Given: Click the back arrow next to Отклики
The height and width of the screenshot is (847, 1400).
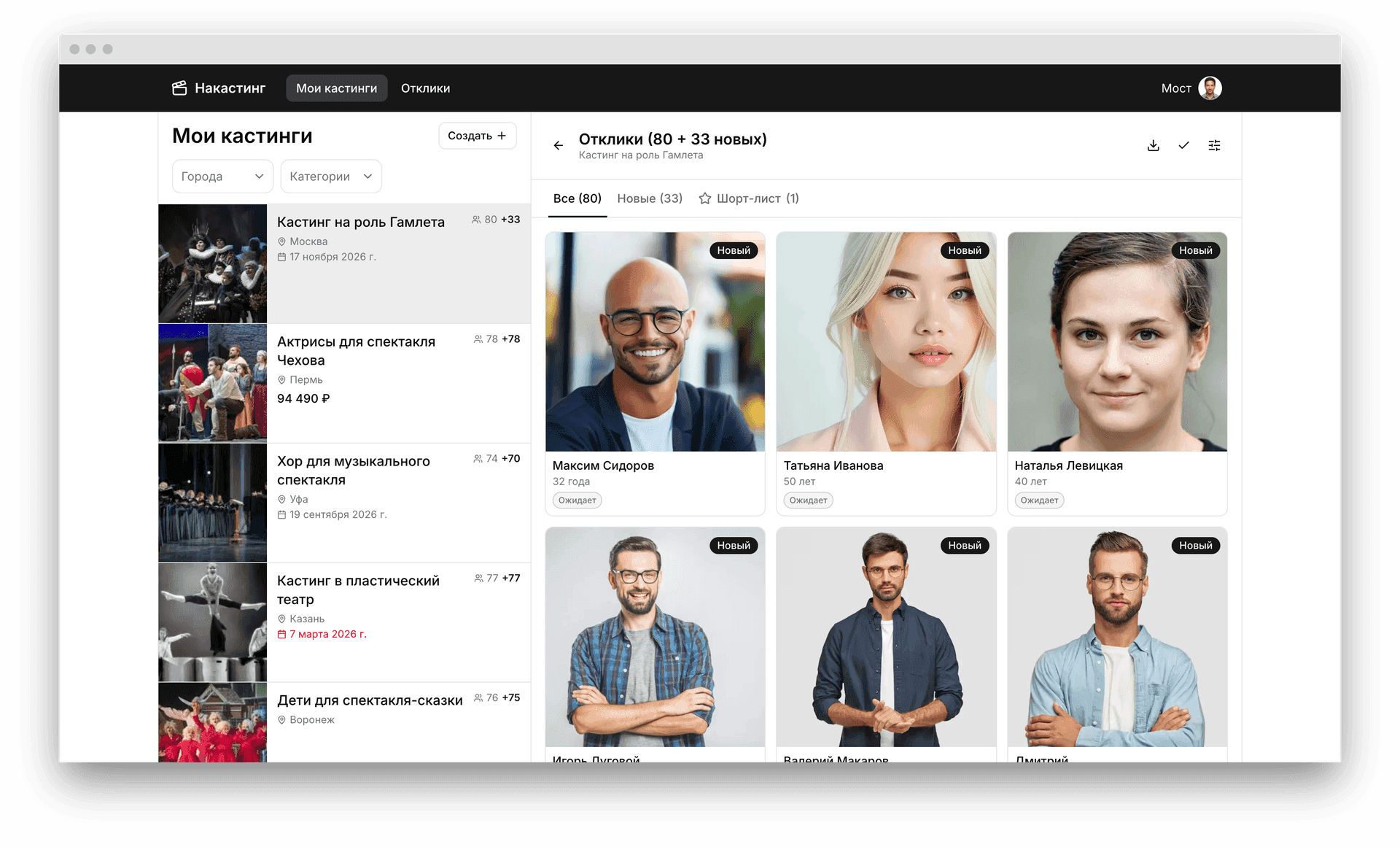Looking at the screenshot, I should pyautogui.click(x=559, y=146).
